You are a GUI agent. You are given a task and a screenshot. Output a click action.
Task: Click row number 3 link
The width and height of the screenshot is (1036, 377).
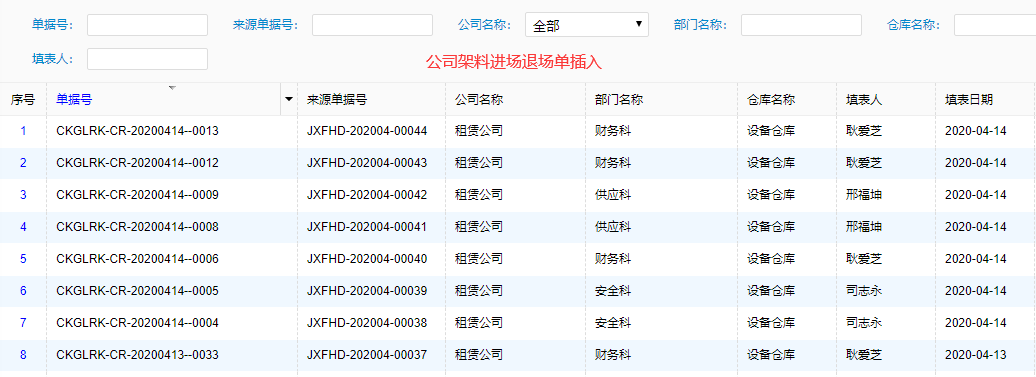23,195
